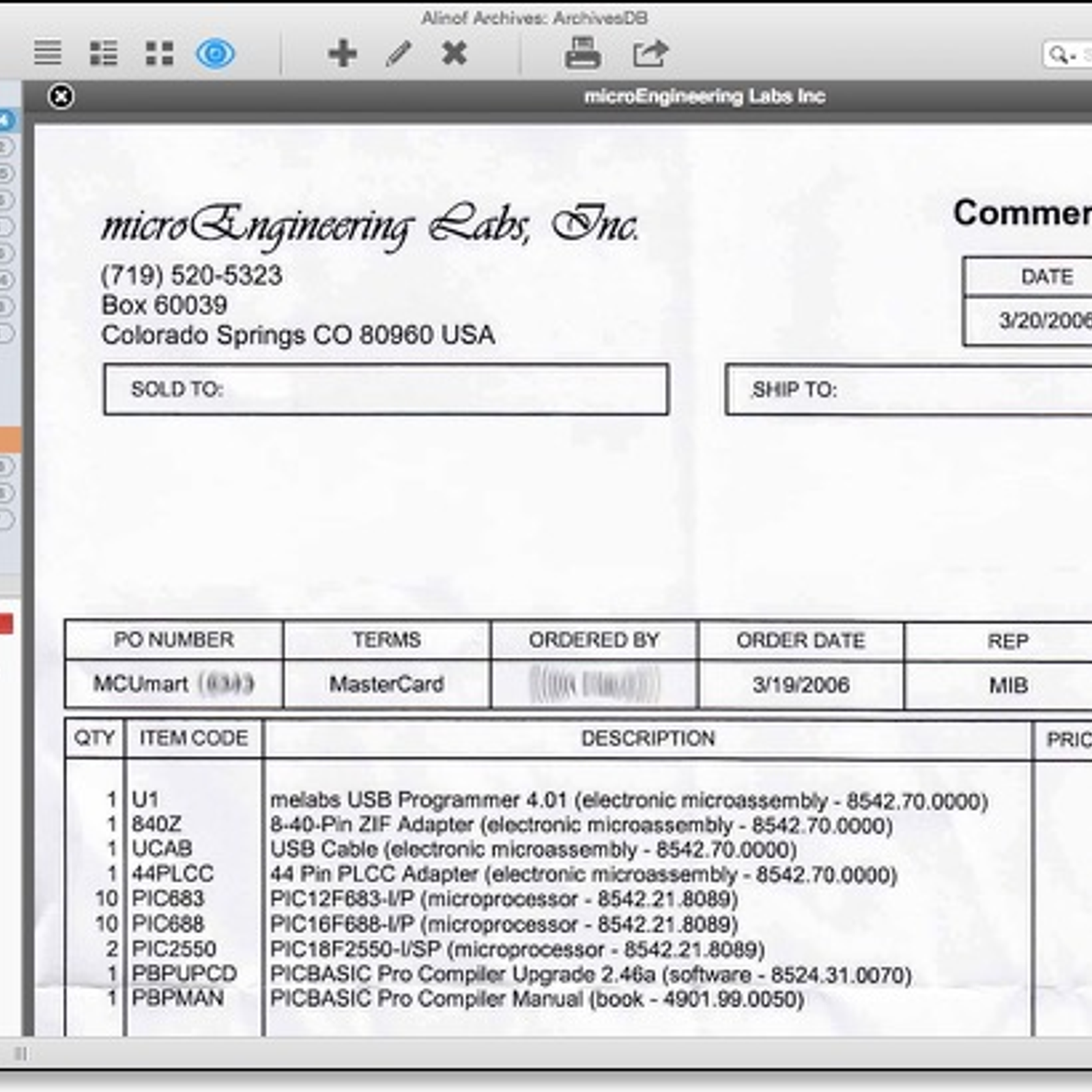
Task: Click the TERMS header cell
Action: click(x=387, y=640)
